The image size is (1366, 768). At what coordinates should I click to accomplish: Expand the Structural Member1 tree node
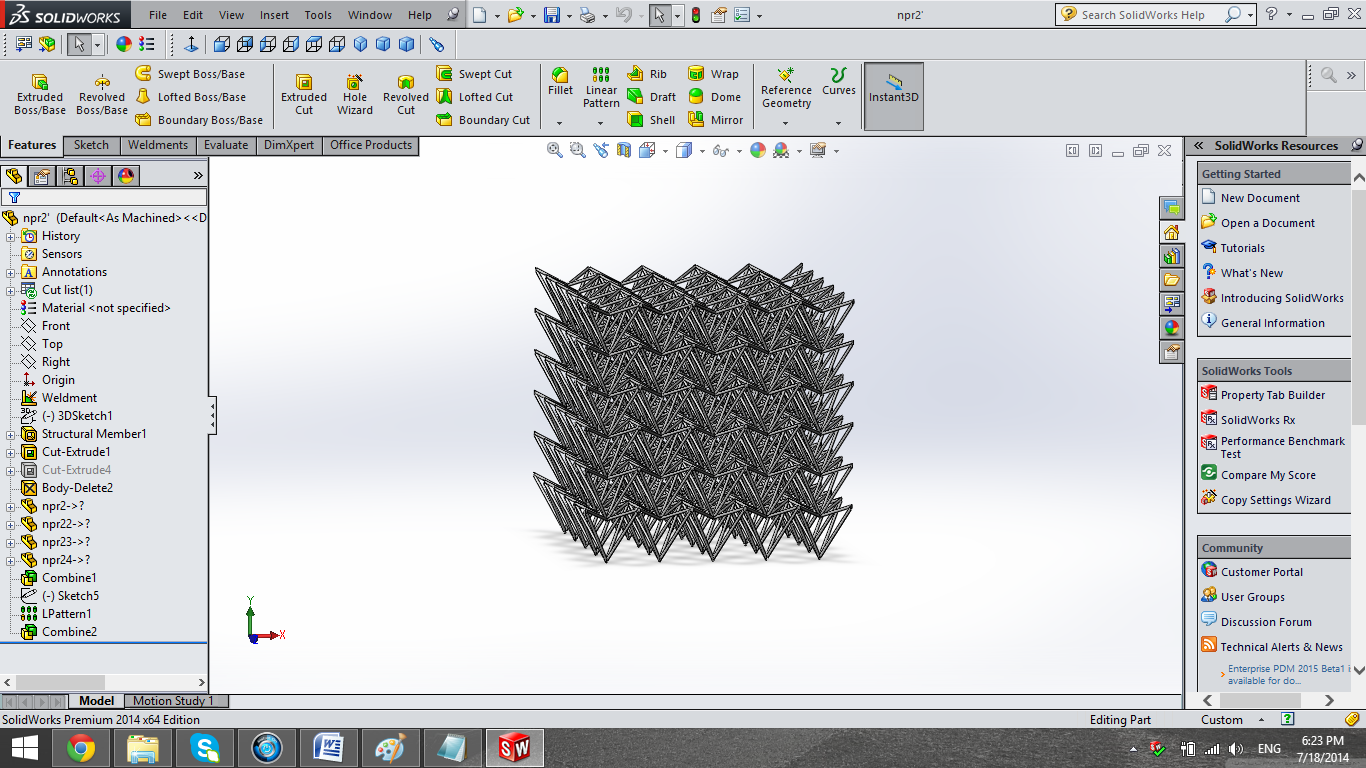pos(11,434)
